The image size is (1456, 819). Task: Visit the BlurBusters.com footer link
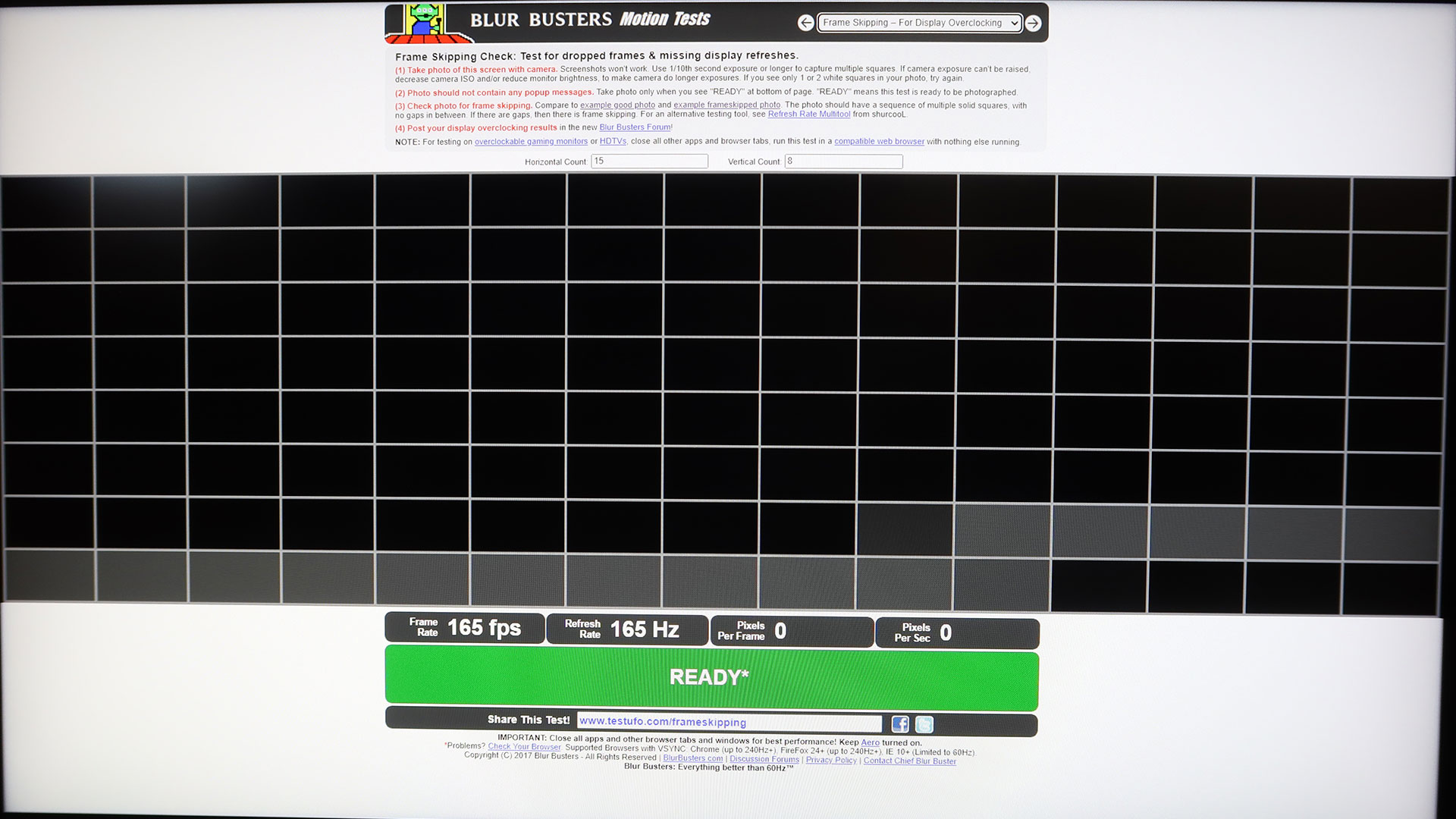693,758
